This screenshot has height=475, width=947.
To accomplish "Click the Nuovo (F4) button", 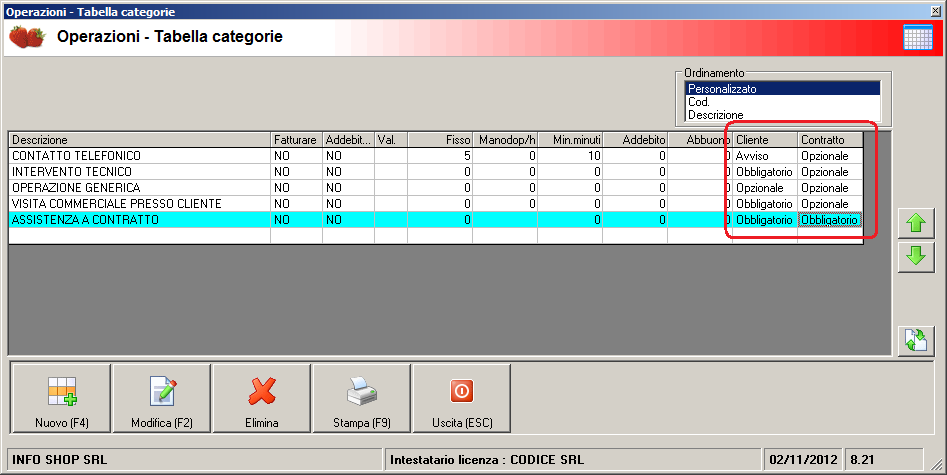I will [x=61, y=398].
